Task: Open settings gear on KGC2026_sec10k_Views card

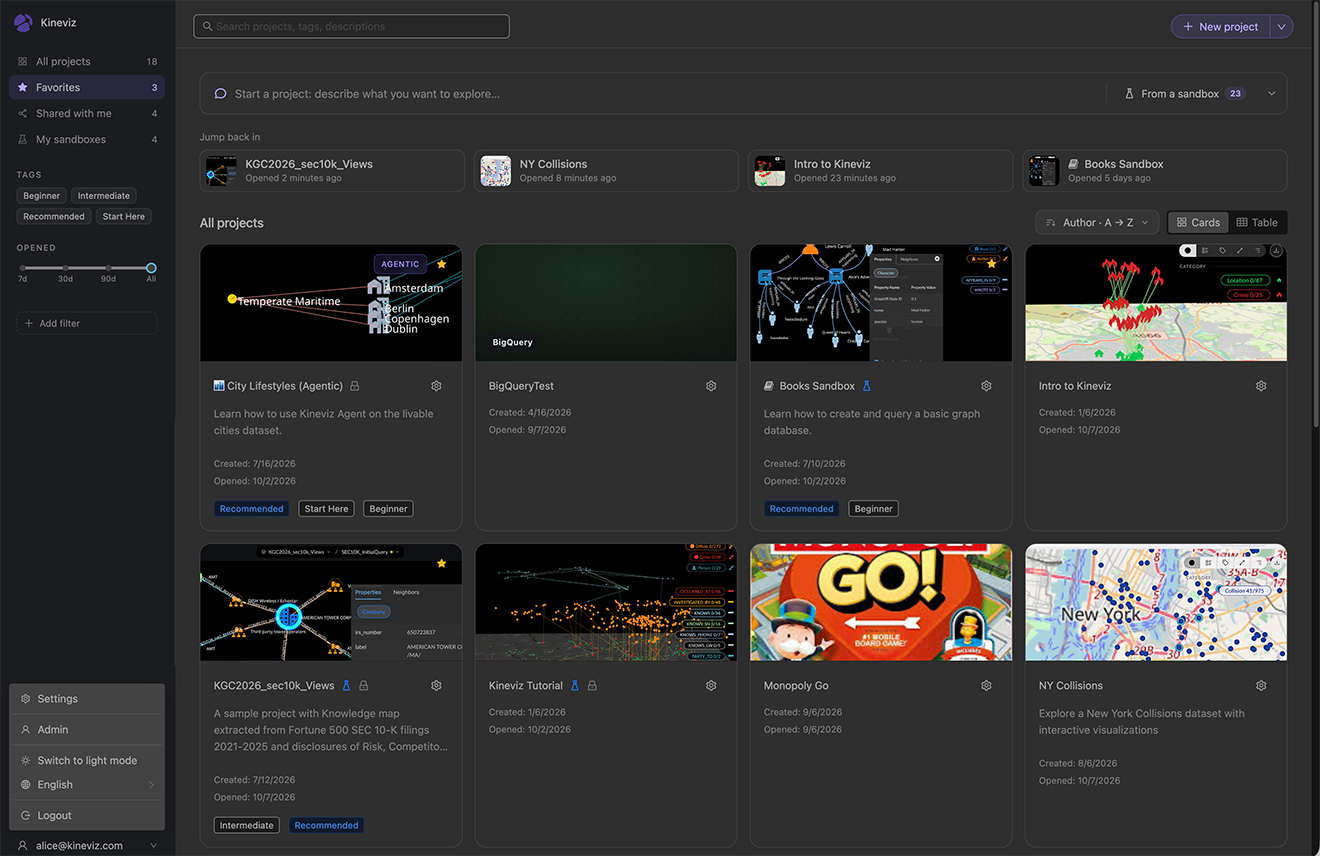Action: pyautogui.click(x=436, y=686)
